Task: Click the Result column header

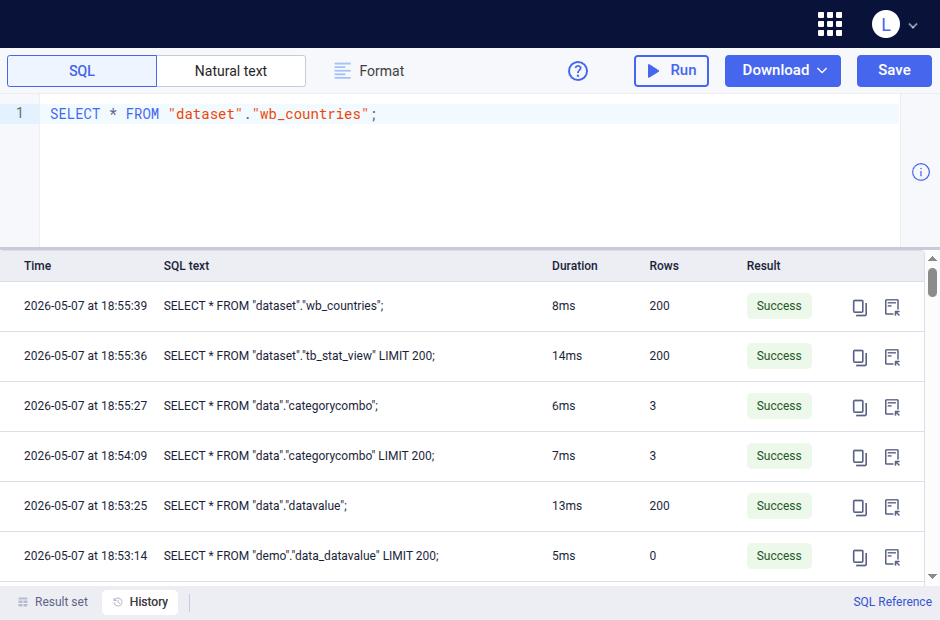Action: click(x=764, y=266)
